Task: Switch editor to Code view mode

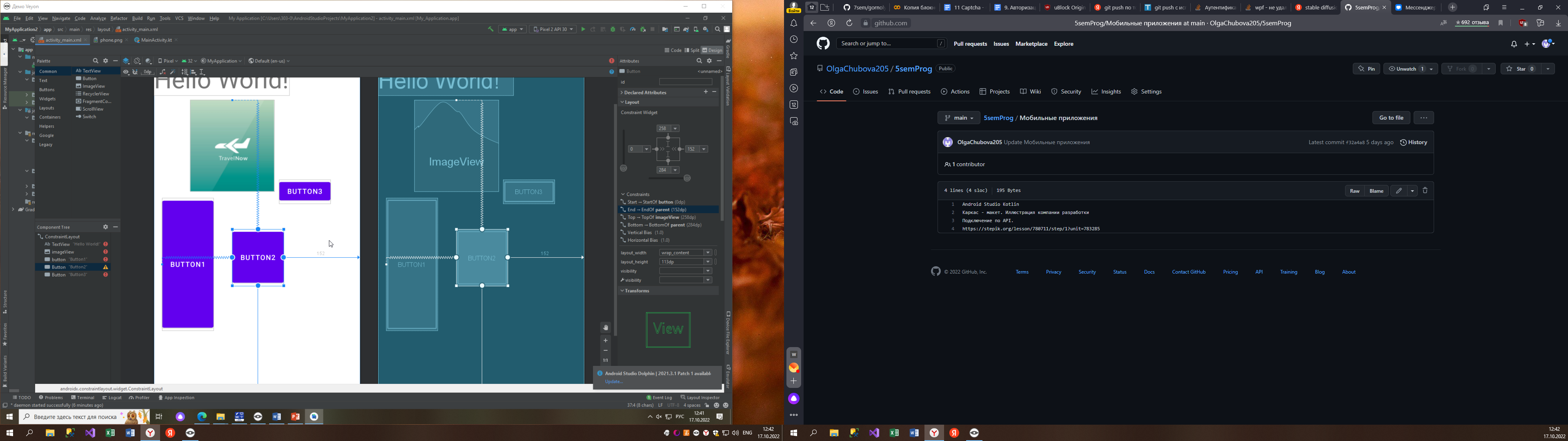Action: pos(673,51)
